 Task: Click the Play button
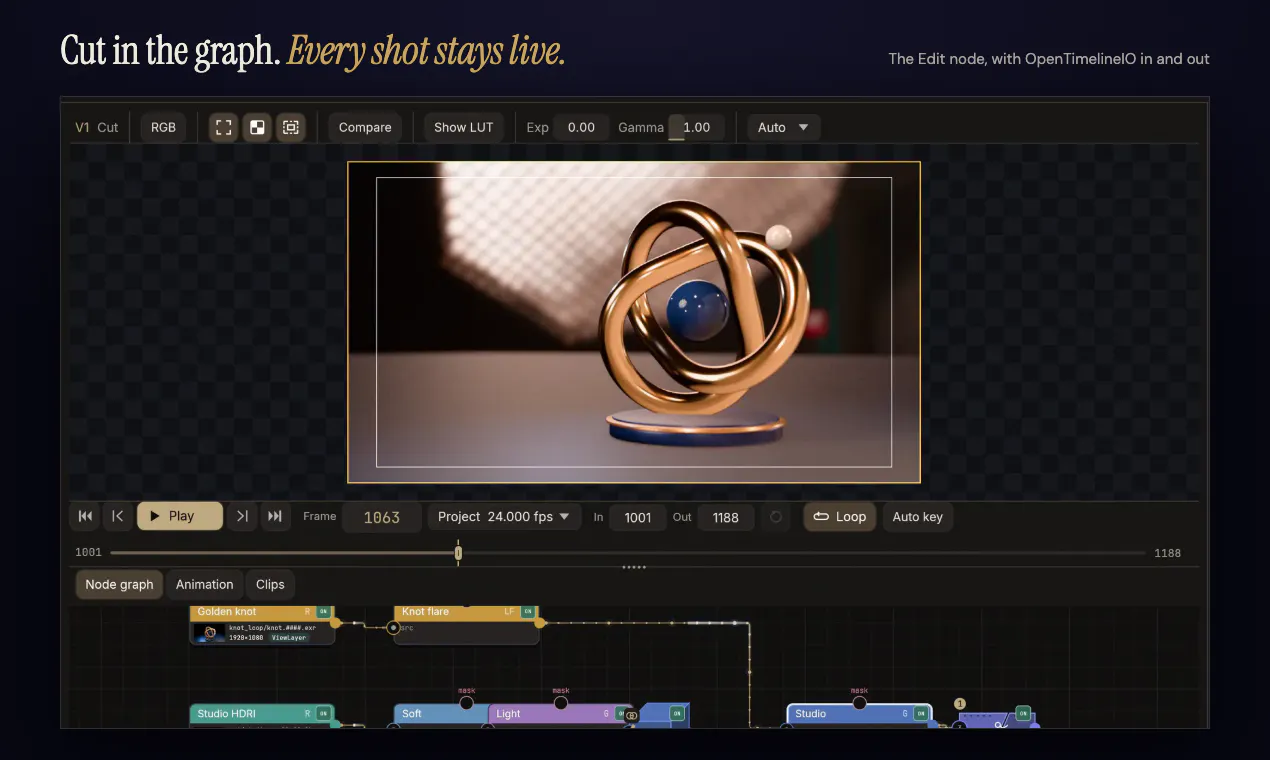pos(180,516)
